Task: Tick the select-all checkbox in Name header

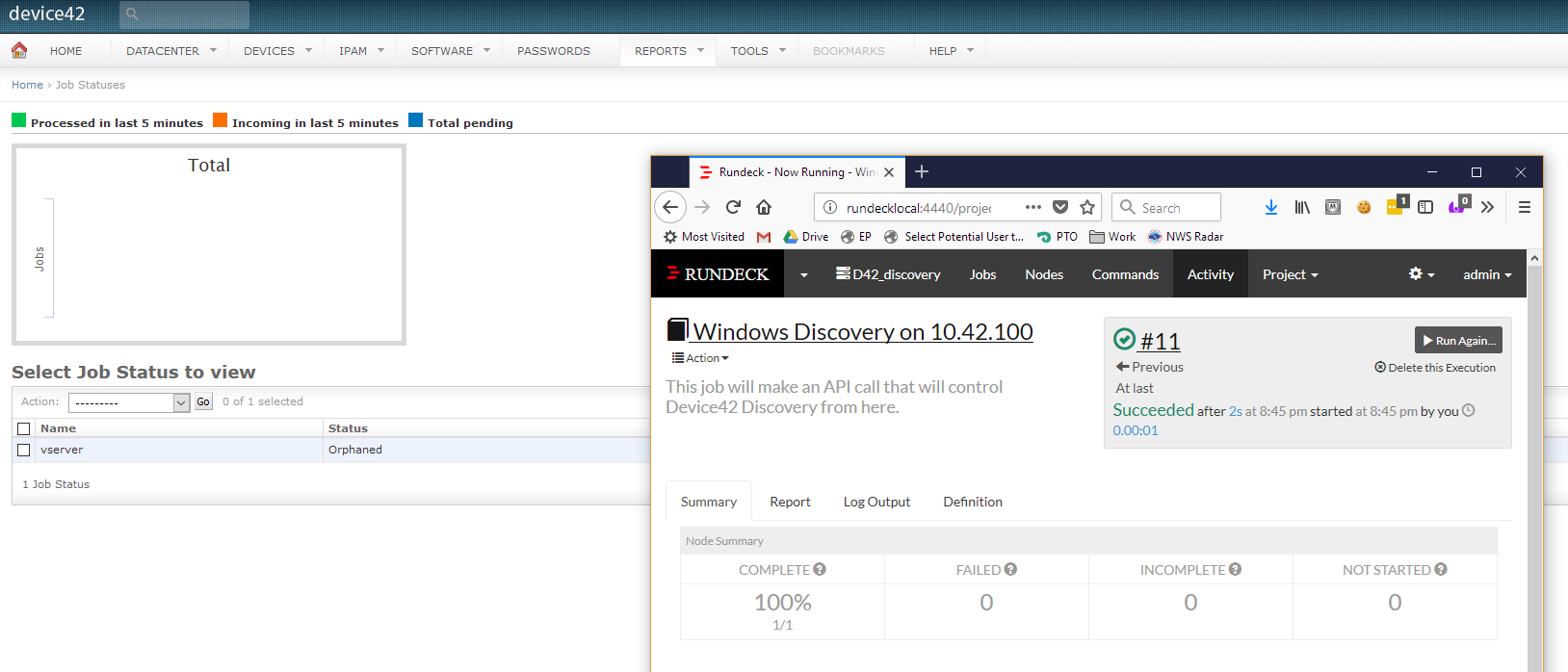Action: click(x=24, y=428)
